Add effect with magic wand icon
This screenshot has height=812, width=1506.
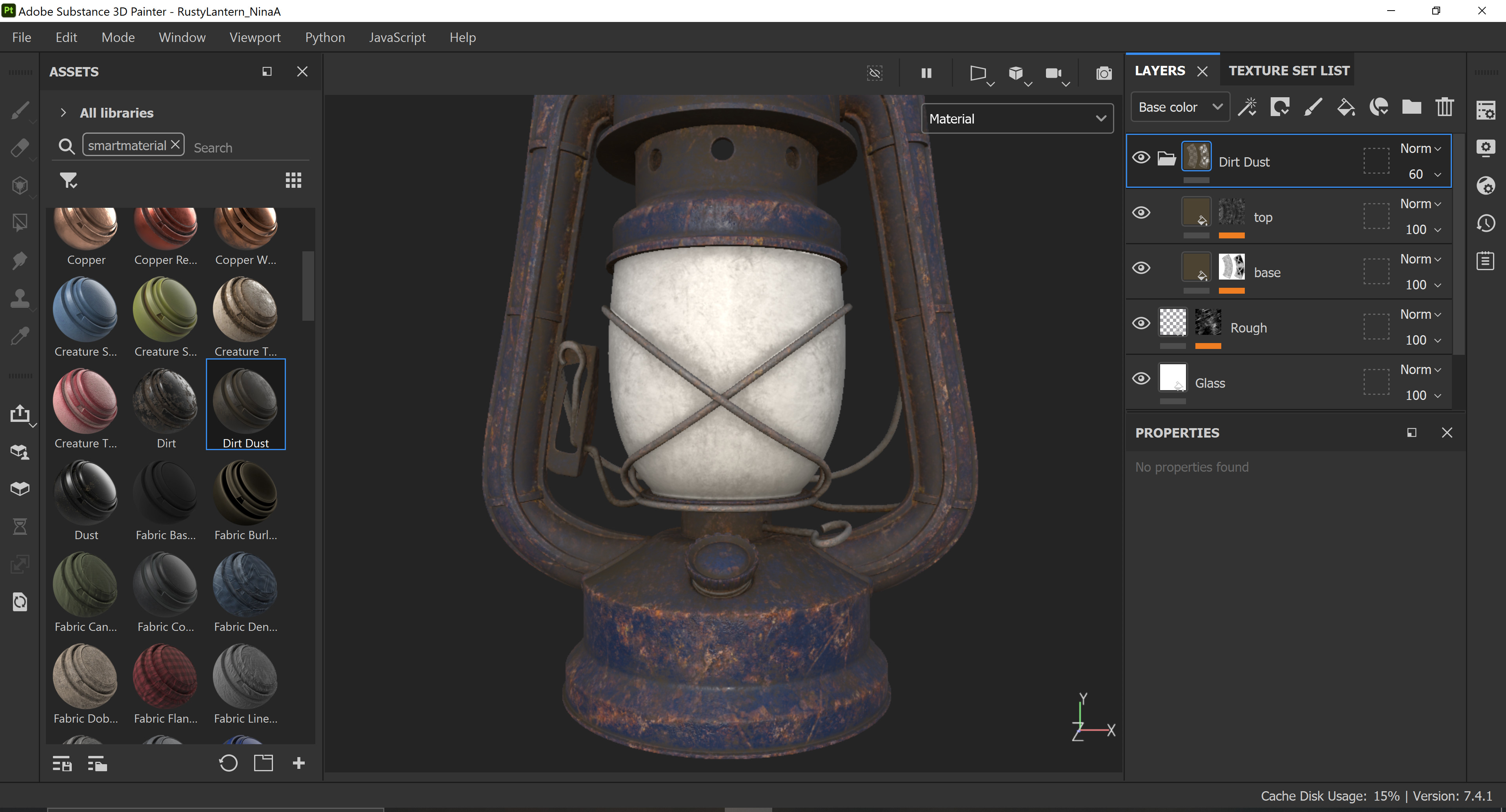click(1247, 107)
